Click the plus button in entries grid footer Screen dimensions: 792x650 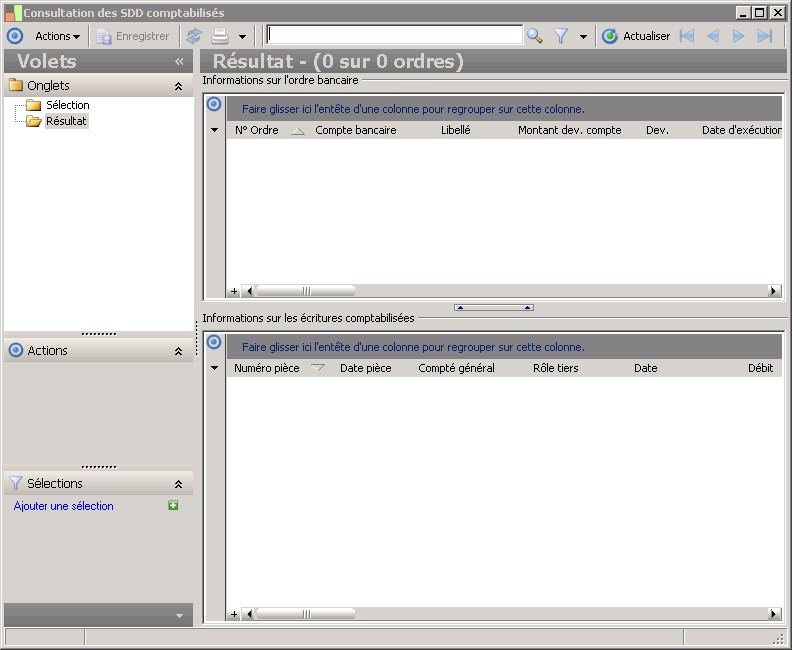234,614
